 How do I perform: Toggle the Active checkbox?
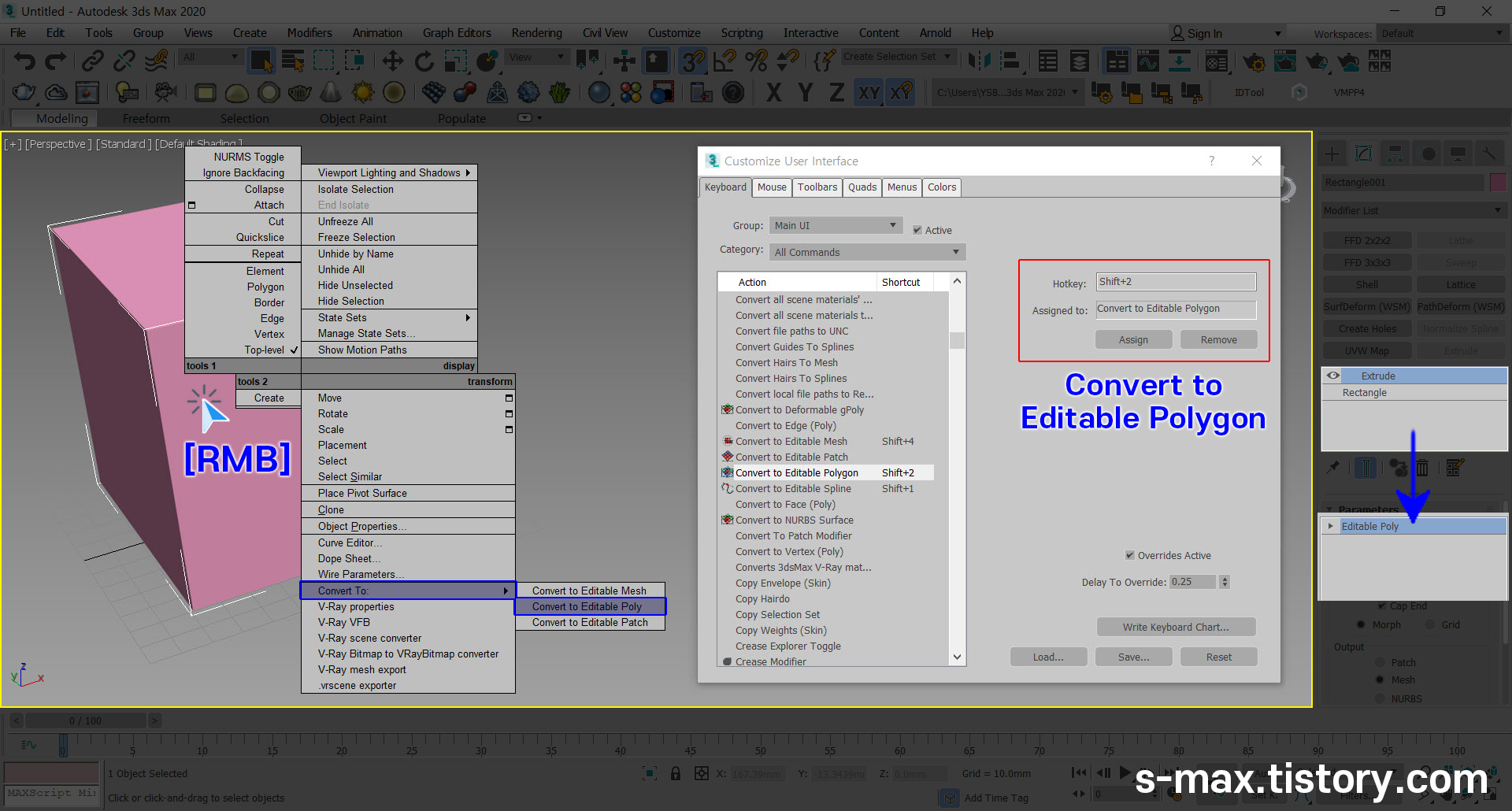[x=917, y=230]
